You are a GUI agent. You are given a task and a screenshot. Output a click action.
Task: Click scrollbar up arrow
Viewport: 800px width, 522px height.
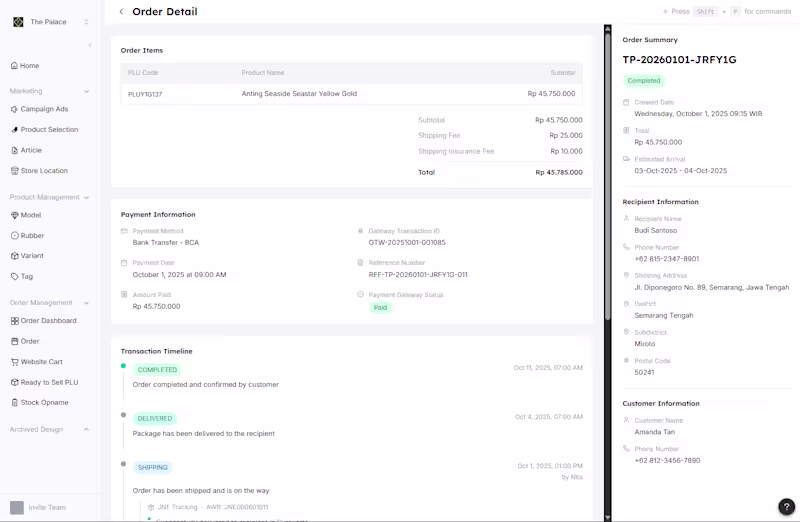tap(607, 29)
